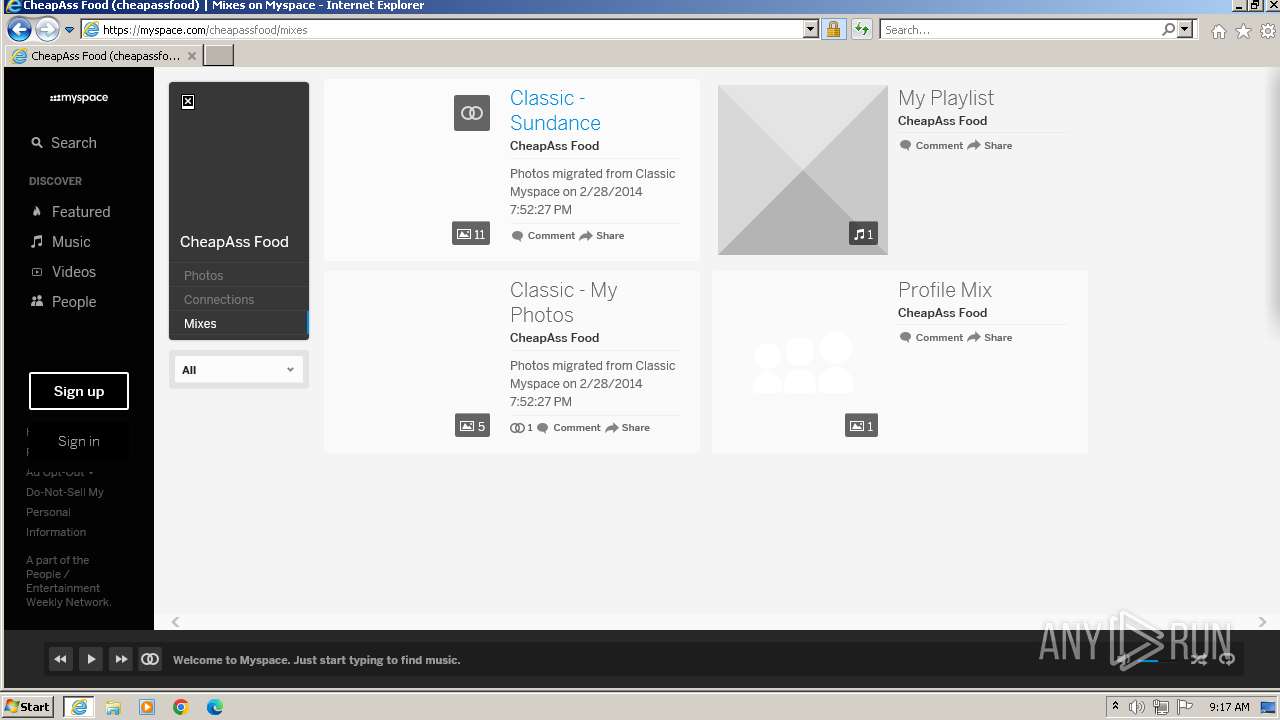Screen dimensions: 1280x720
Task: Click the 1 photo badge on Profile Mix
Action: (x=861, y=426)
